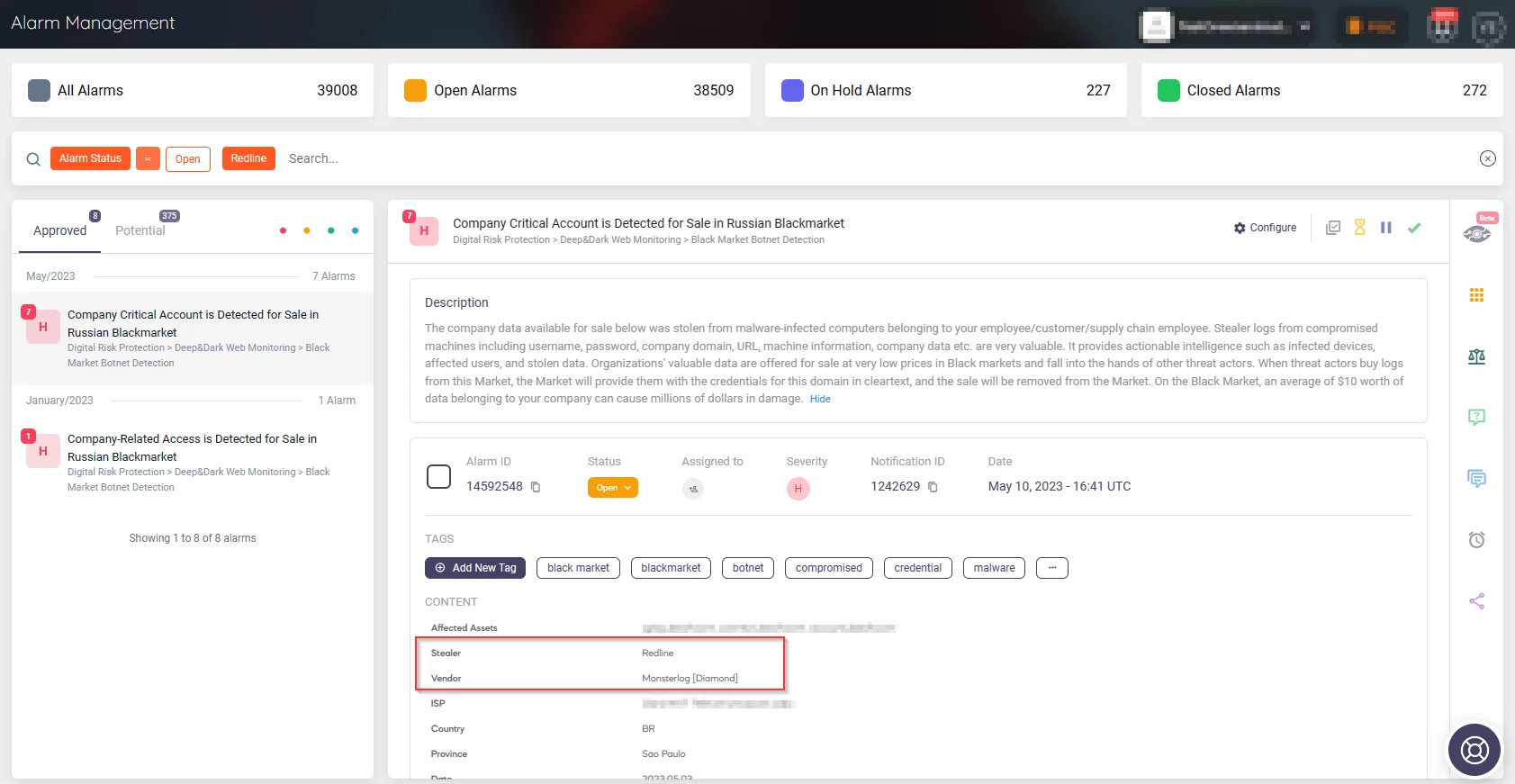Close the alarm with the green checkmark
1515x784 pixels.
(x=1414, y=228)
